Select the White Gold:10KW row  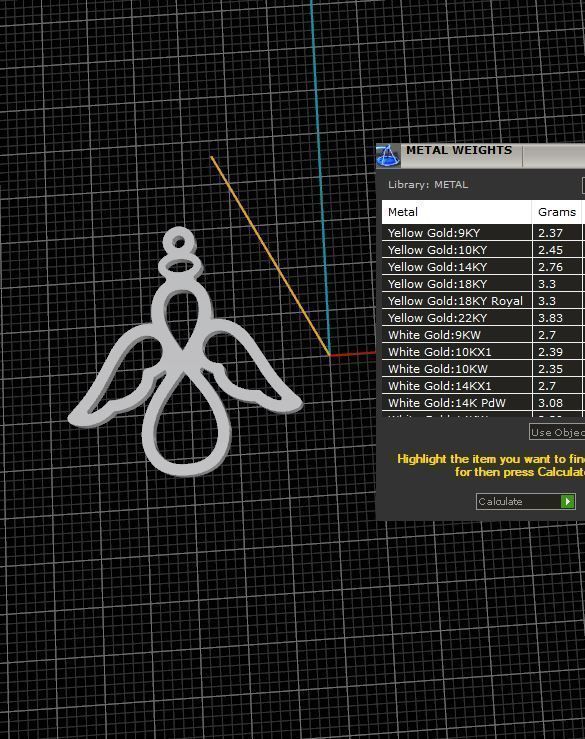483,369
